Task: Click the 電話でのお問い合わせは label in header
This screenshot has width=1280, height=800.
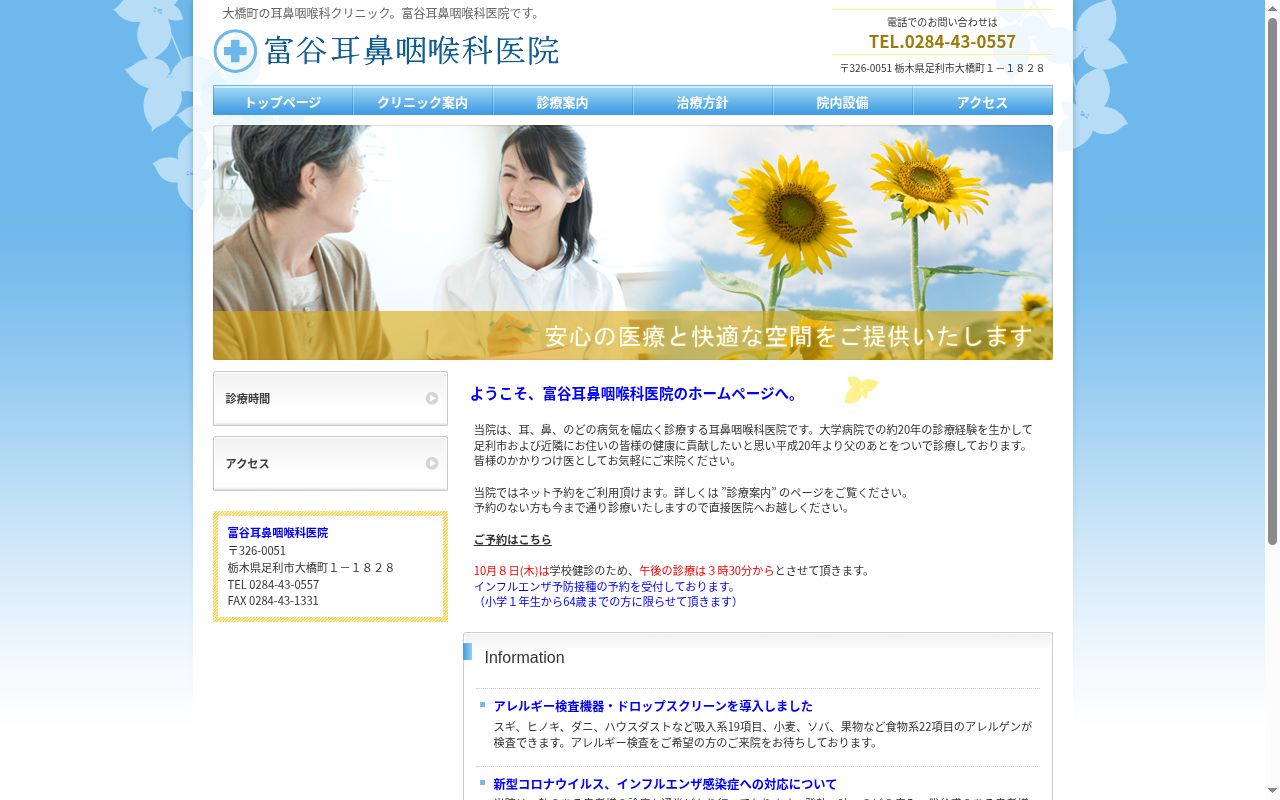Action: [942, 22]
